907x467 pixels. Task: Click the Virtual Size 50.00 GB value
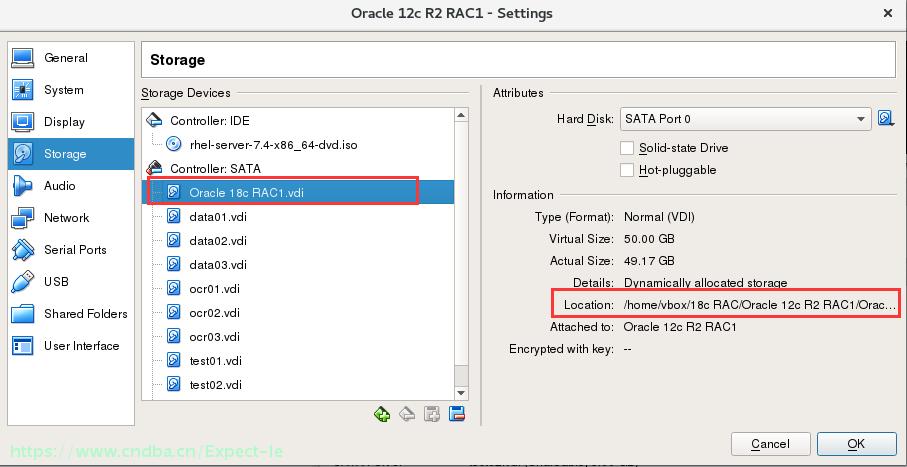(649, 239)
